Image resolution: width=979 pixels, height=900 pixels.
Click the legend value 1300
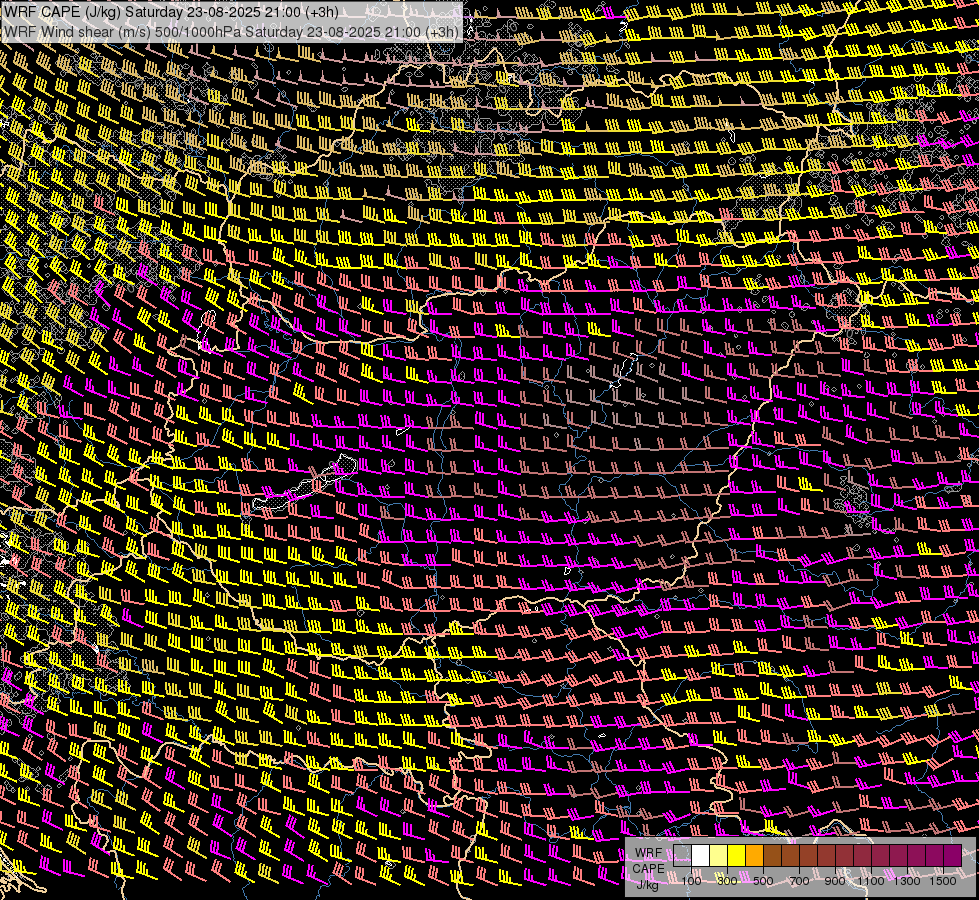click(x=907, y=881)
